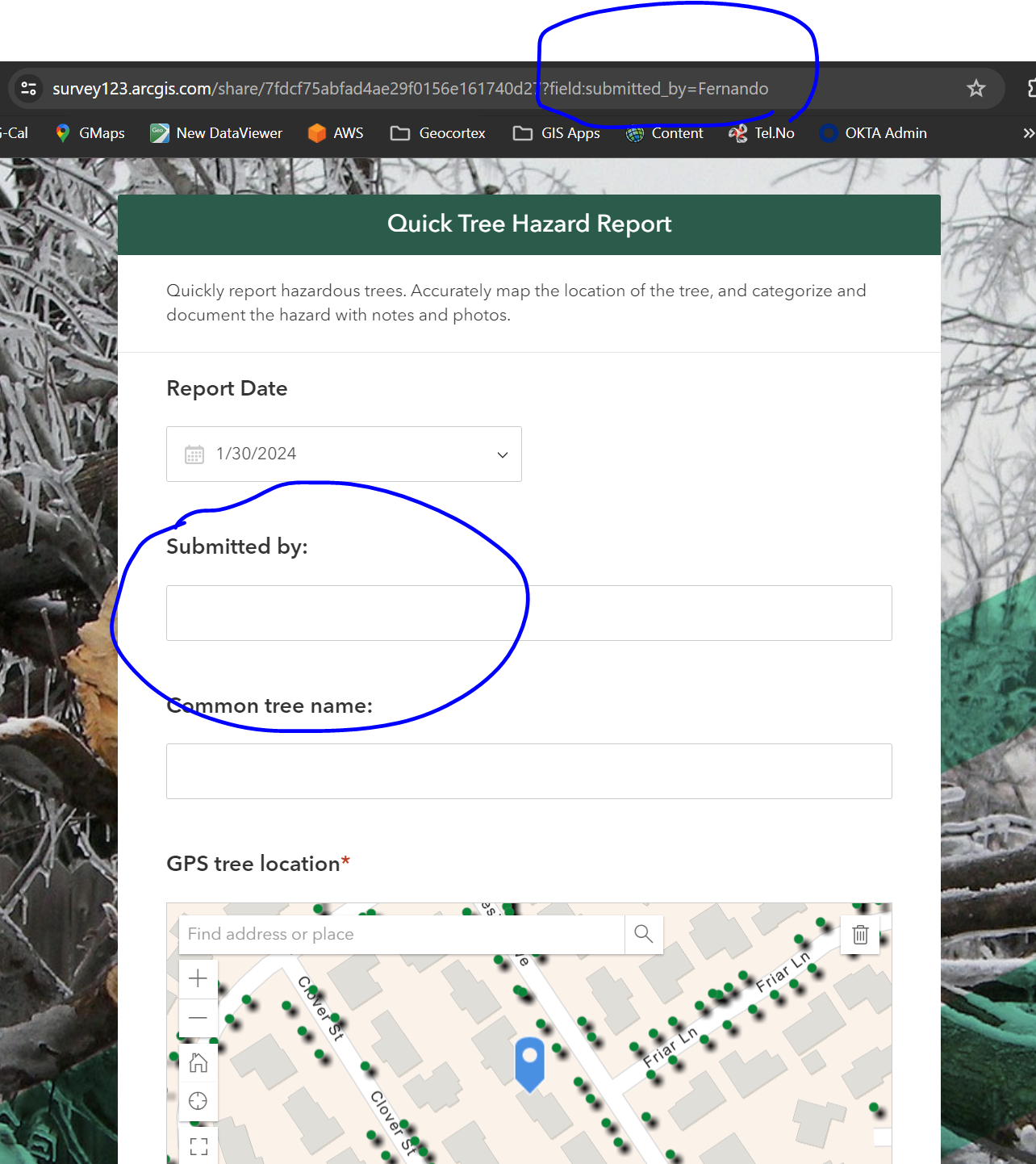Click the home icon to reset map extent
Screen dimensions: 1036x1164
[x=198, y=1064]
